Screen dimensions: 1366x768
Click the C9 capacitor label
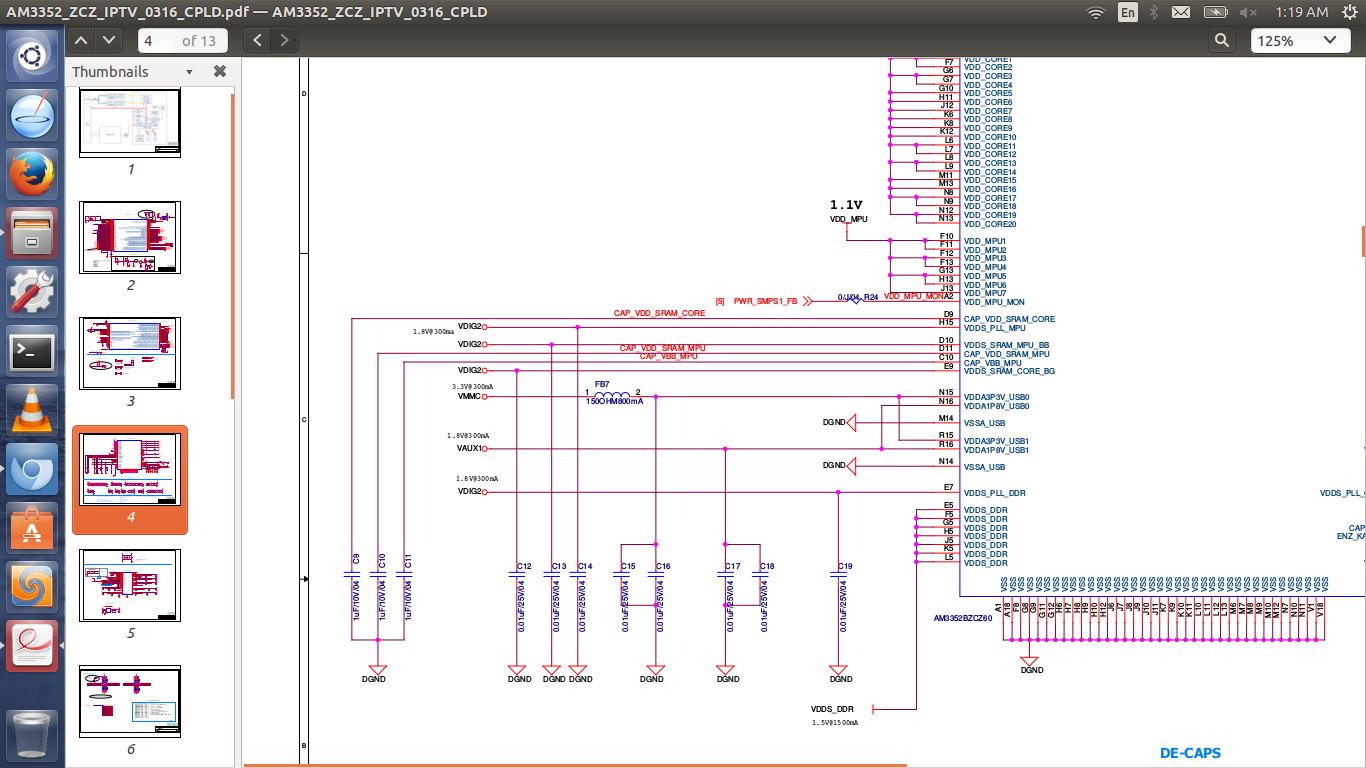356,558
